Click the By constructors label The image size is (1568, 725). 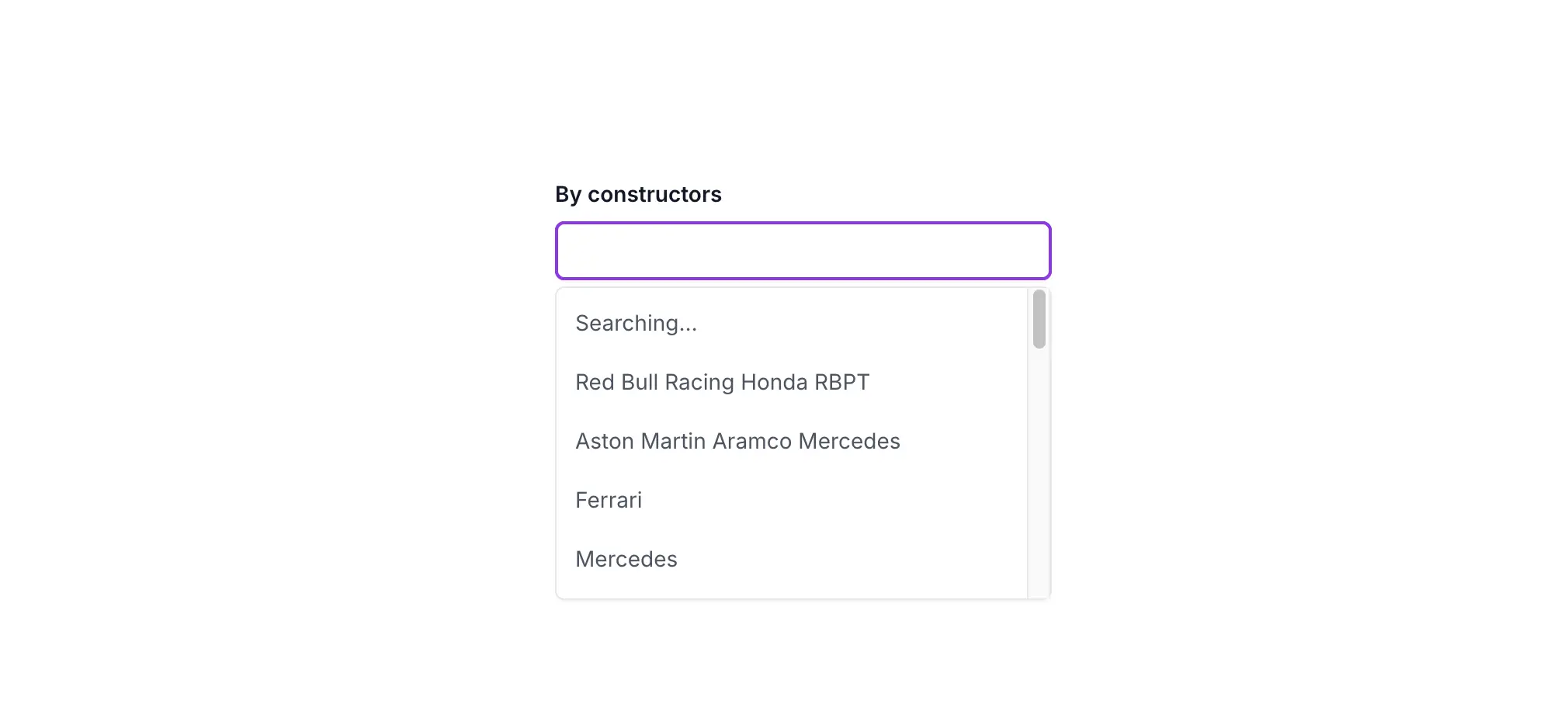click(x=638, y=194)
